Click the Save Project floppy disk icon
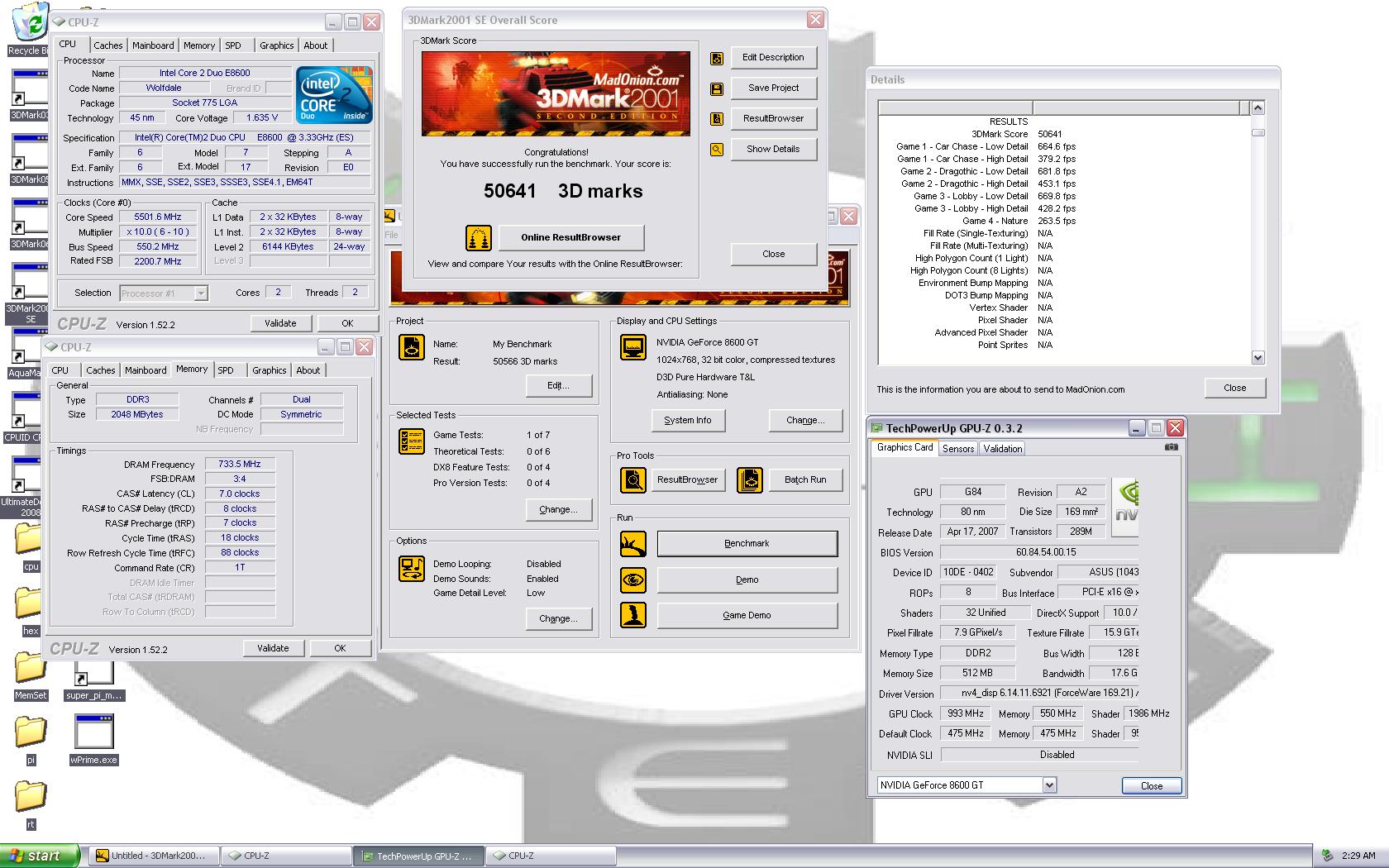Screen dimensions: 1389x868 click(717, 88)
